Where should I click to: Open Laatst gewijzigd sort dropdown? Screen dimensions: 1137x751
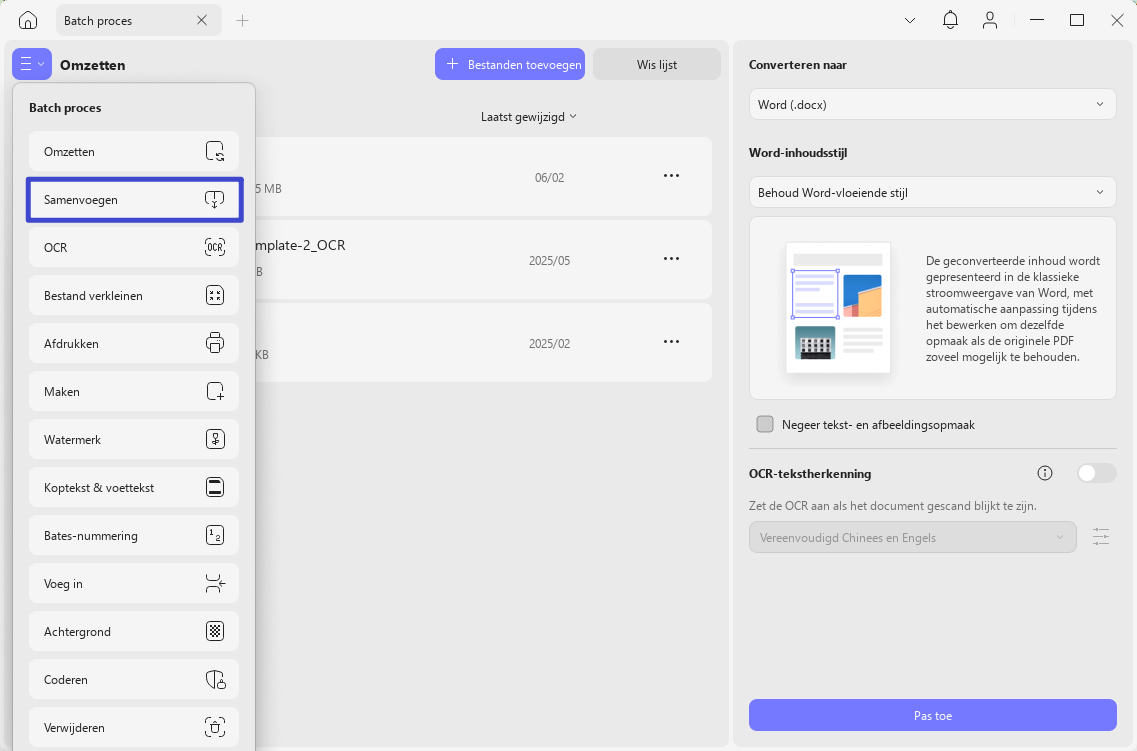pos(529,117)
